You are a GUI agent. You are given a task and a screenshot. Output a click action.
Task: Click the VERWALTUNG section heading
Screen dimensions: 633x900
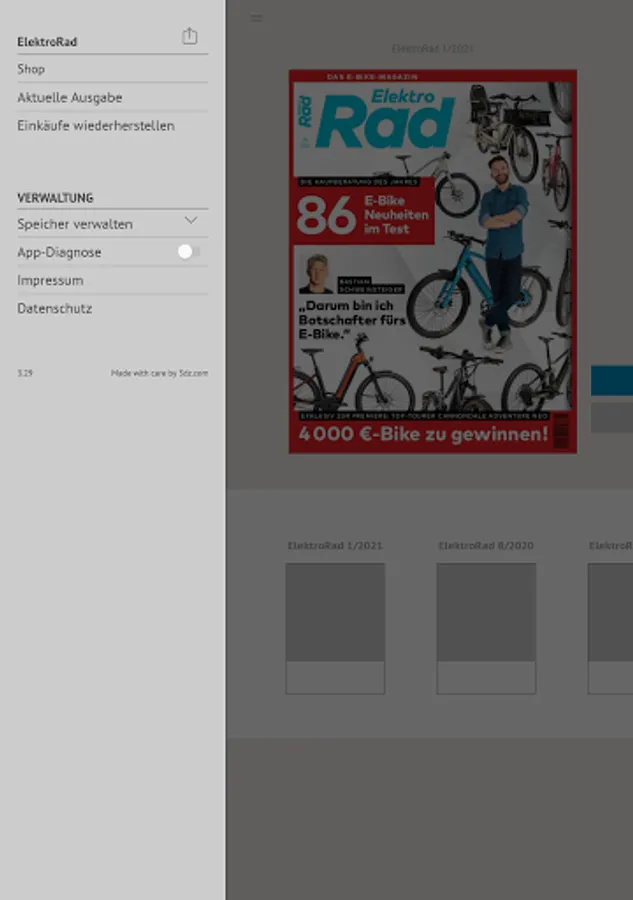(55, 198)
